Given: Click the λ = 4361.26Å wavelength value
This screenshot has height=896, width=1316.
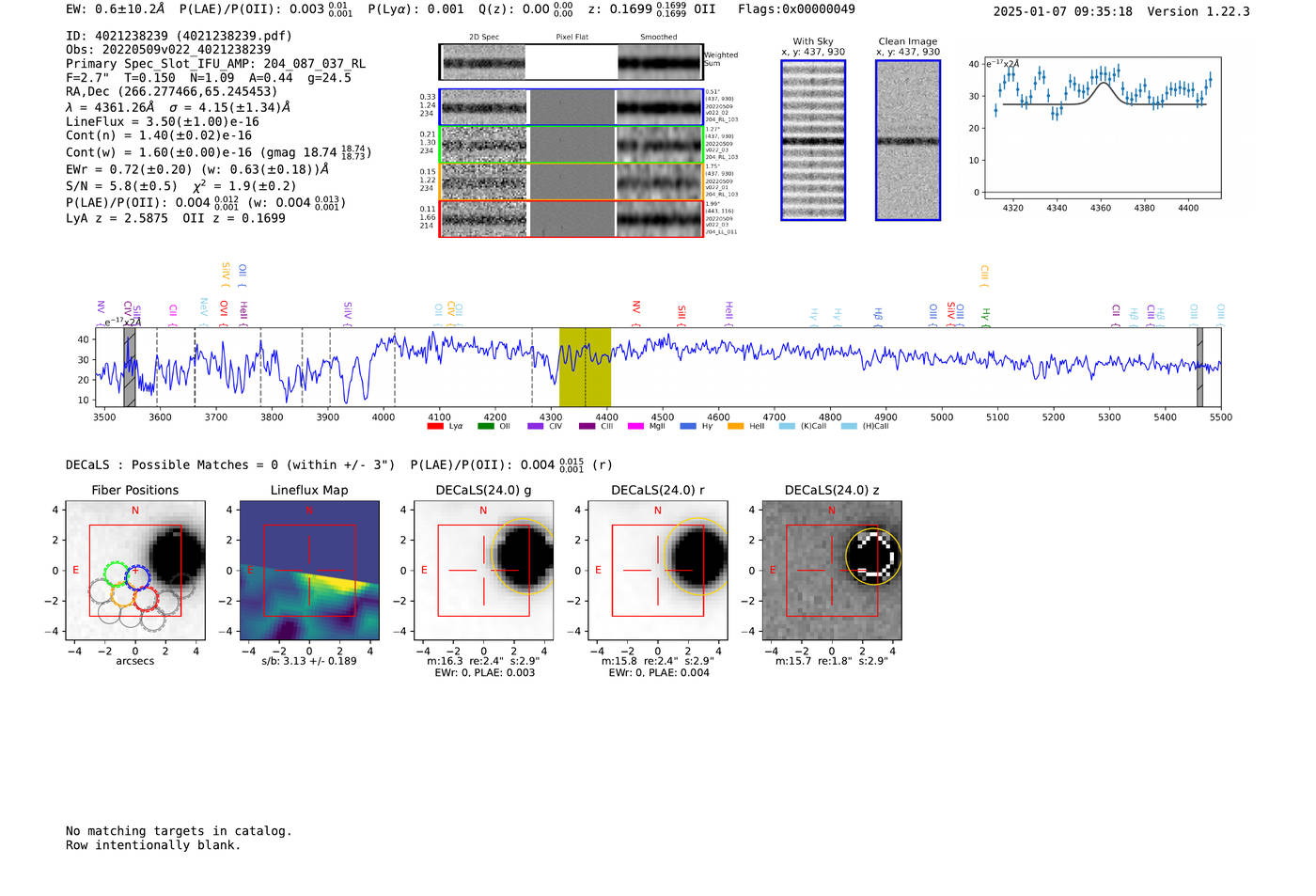Looking at the screenshot, I should pyautogui.click(x=110, y=107).
